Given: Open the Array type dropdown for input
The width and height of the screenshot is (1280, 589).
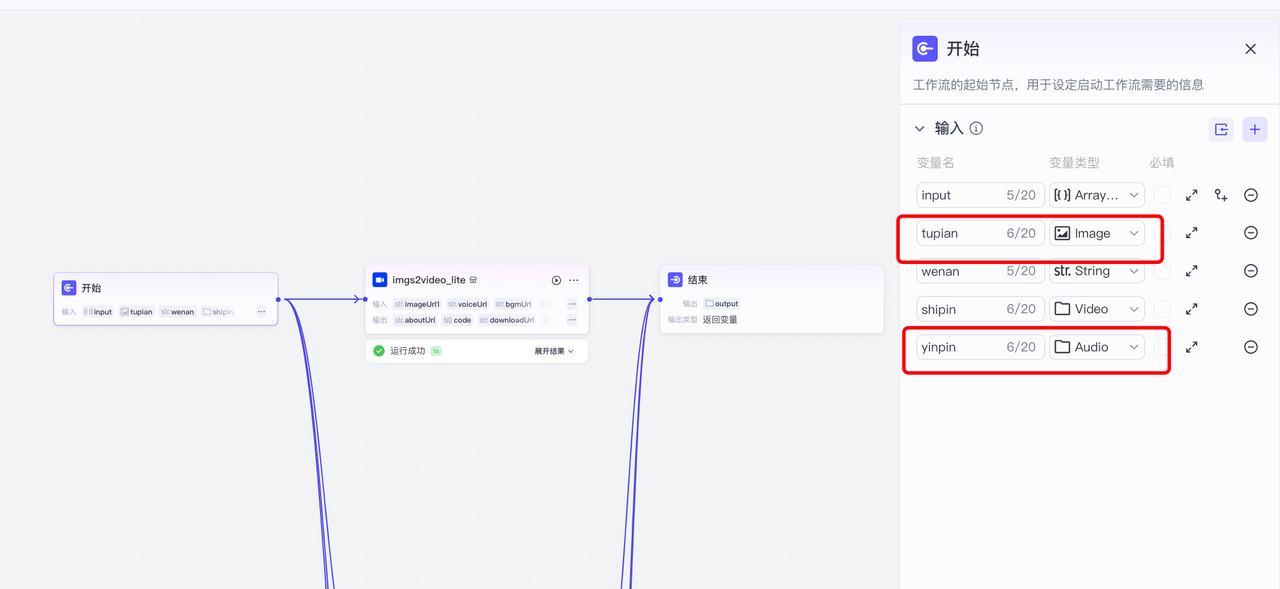Looking at the screenshot, I should pyautogui.click(x=1097, y=195).
